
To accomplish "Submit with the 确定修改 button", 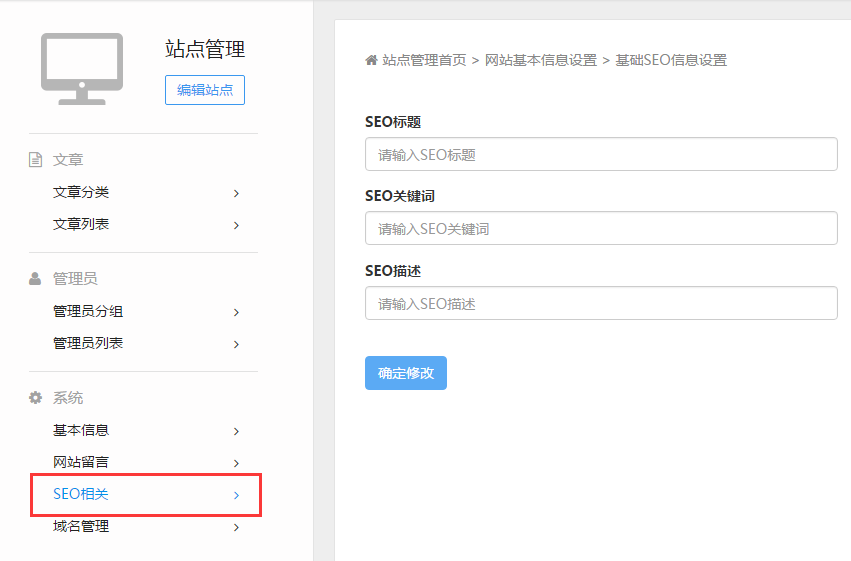I will [x=406, y=373].
